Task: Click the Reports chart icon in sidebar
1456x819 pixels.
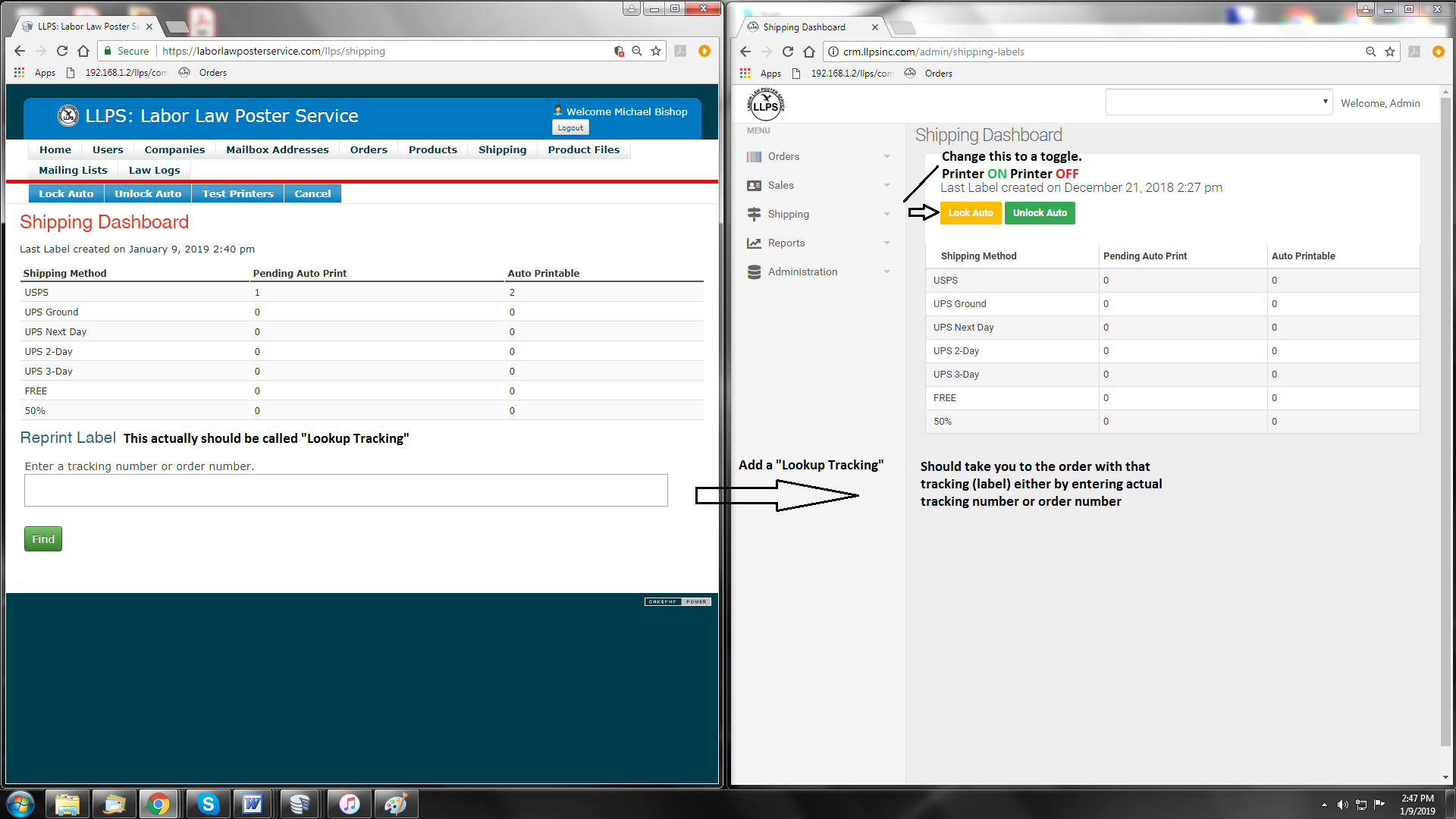Action: click(x=754, y=243)
